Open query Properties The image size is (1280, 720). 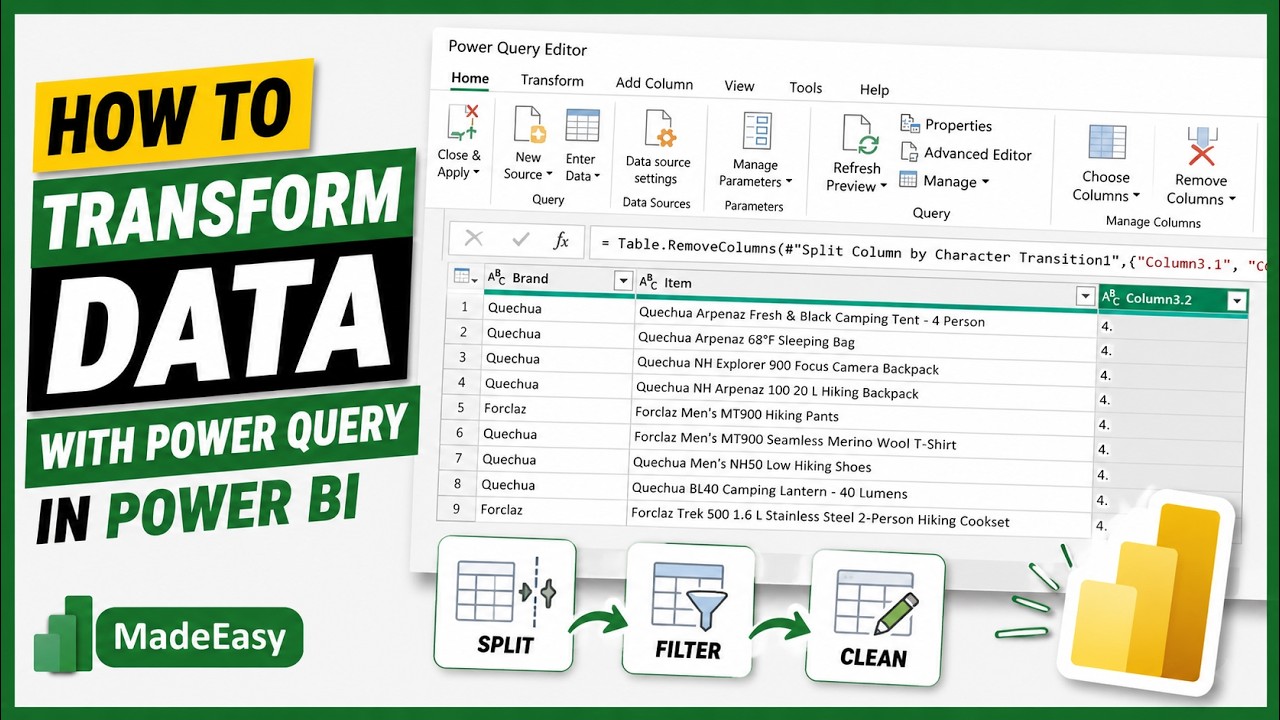pyautogui.click(x=946, y=125)
